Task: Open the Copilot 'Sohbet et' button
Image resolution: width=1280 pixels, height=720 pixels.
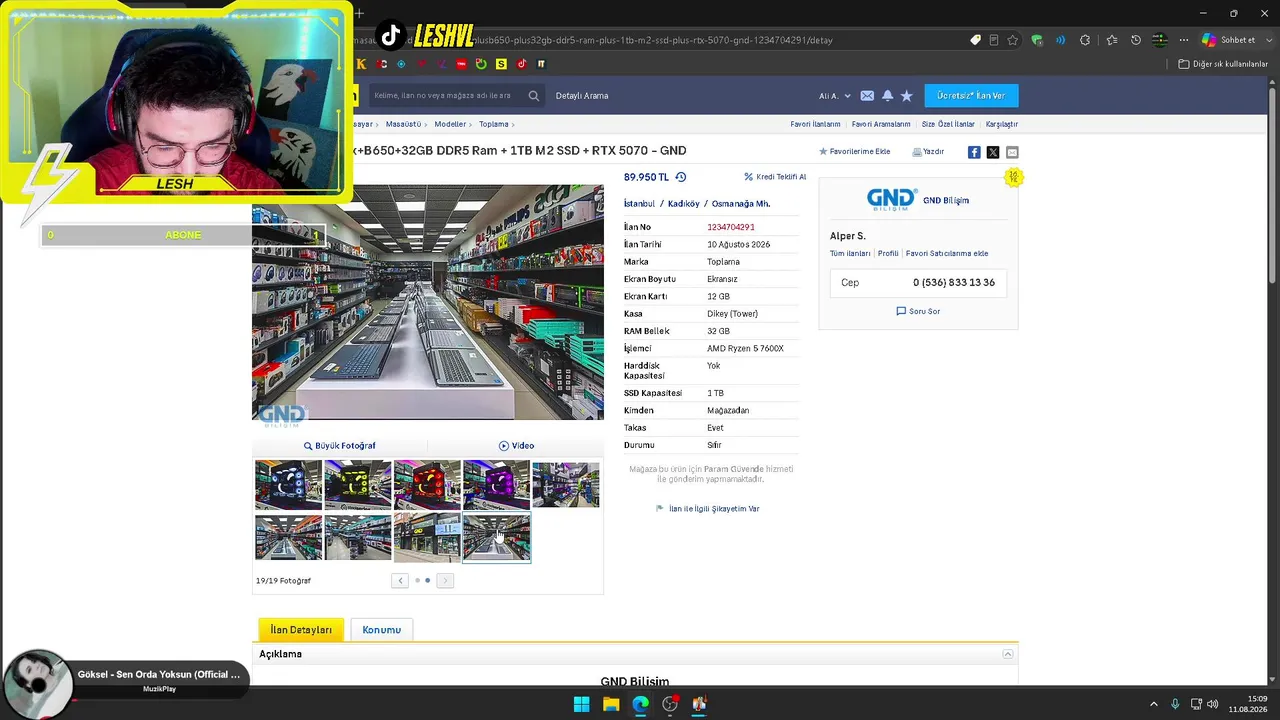Action: click(1229, 40)
